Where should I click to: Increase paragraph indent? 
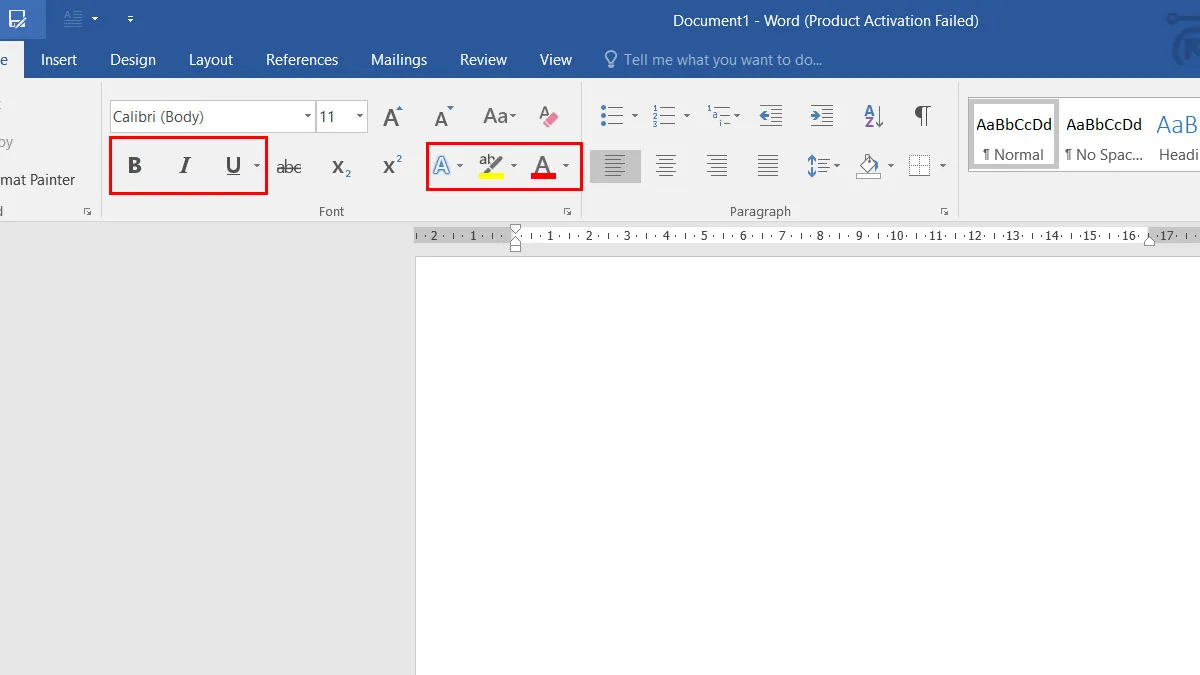[x=821, y=116]
